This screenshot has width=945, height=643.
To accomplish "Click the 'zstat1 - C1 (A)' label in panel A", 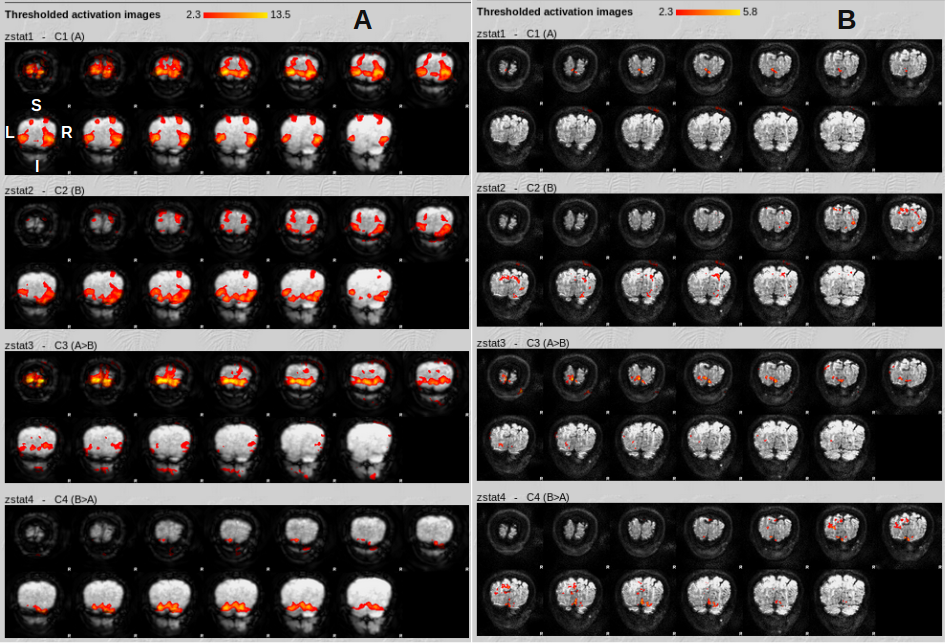I will (x=45, y=35).
